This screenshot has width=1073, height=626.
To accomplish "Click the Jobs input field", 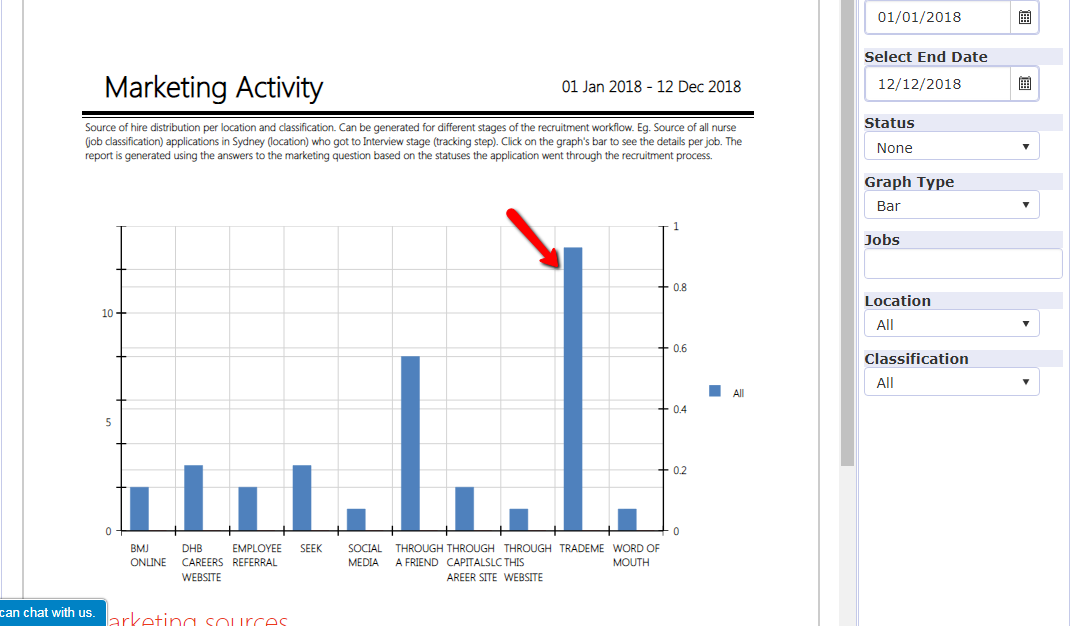I will tap(963, 263).
